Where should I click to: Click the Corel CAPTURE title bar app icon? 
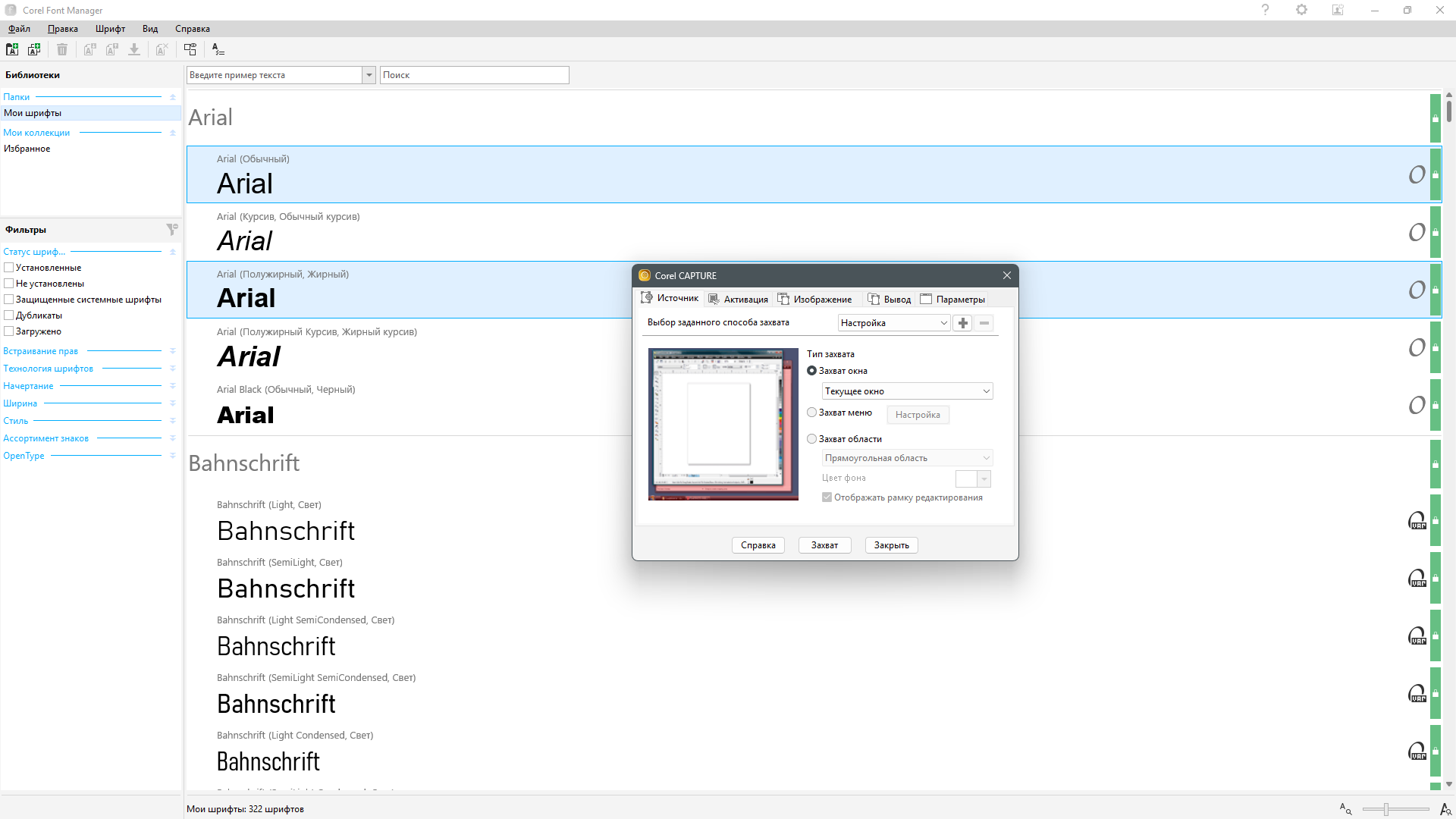point(645,275)
